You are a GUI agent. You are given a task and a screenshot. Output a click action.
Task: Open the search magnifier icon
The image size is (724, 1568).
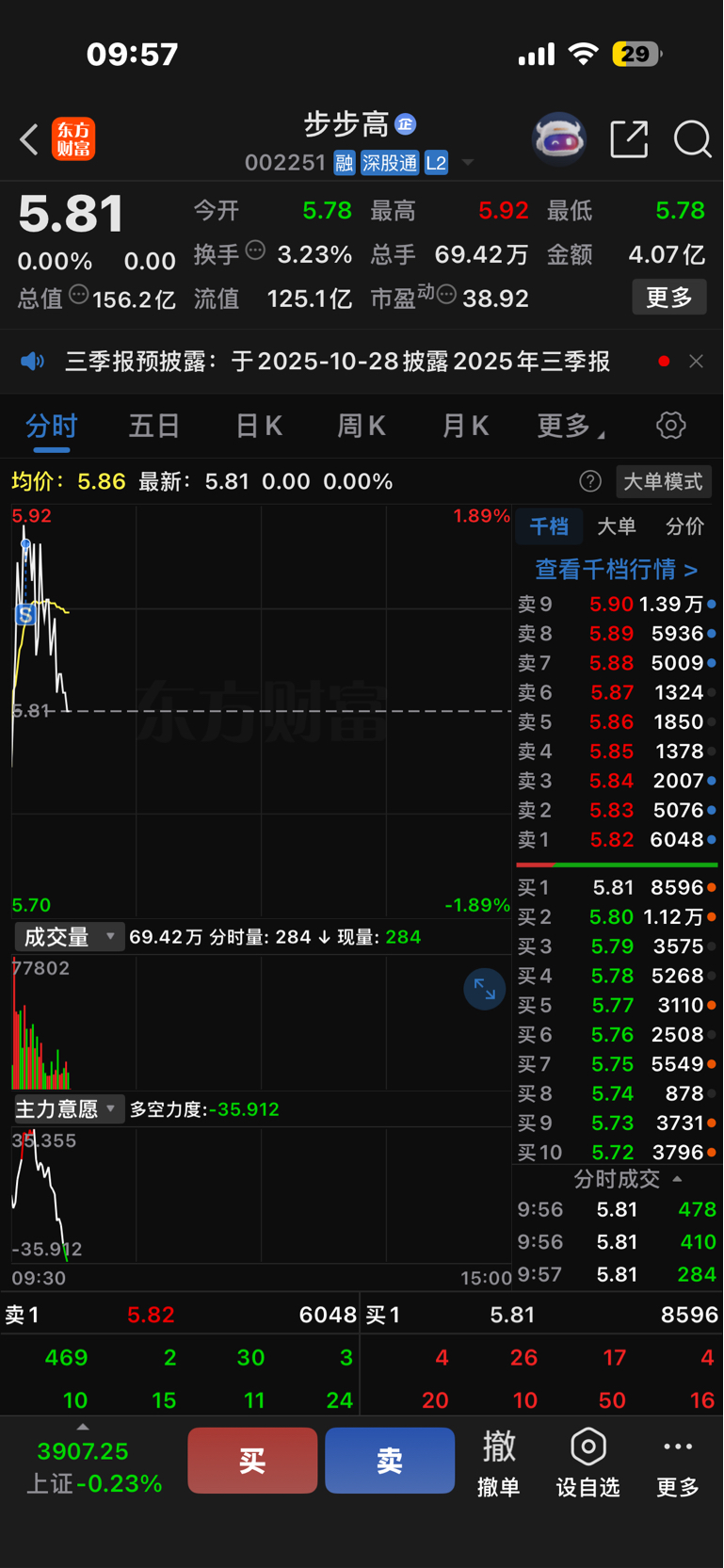point(692,139)
